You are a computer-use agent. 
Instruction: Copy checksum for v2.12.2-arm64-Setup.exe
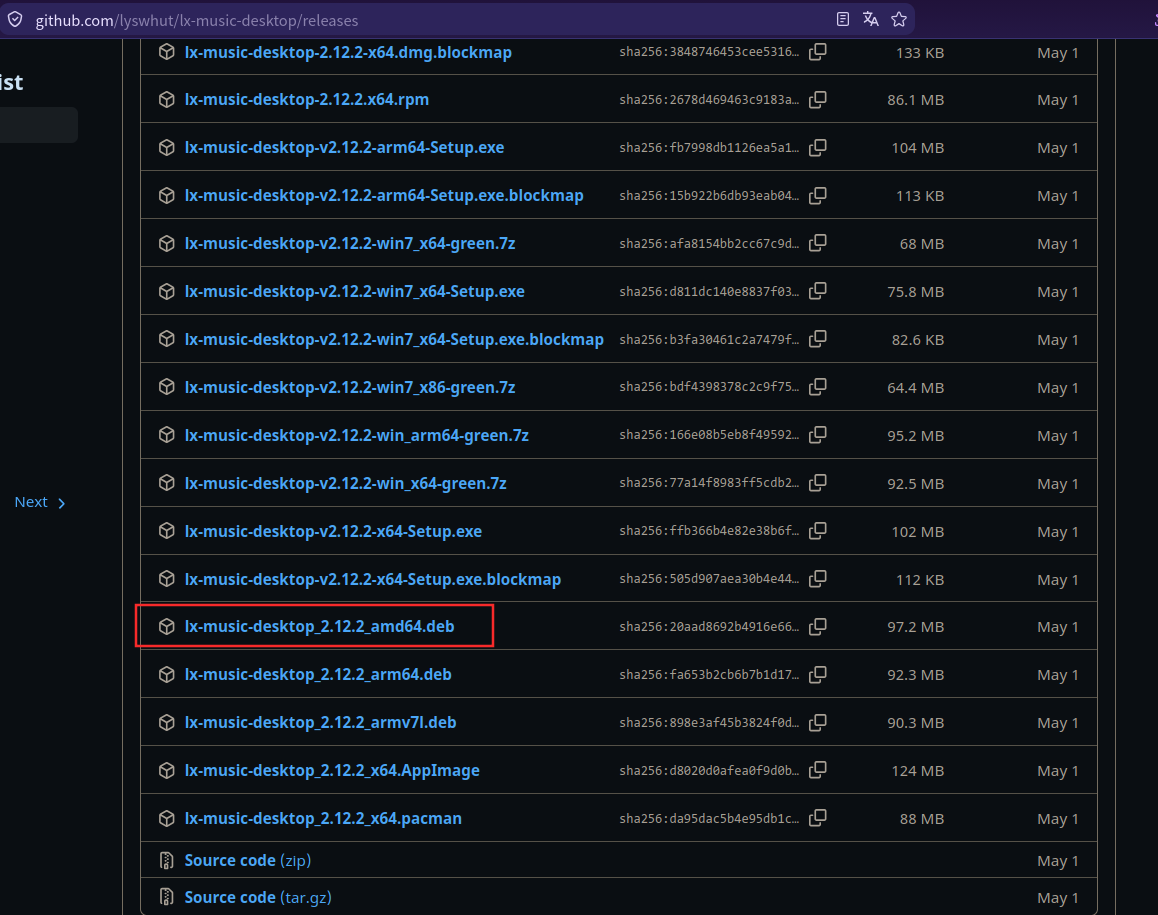pos(818,148)
